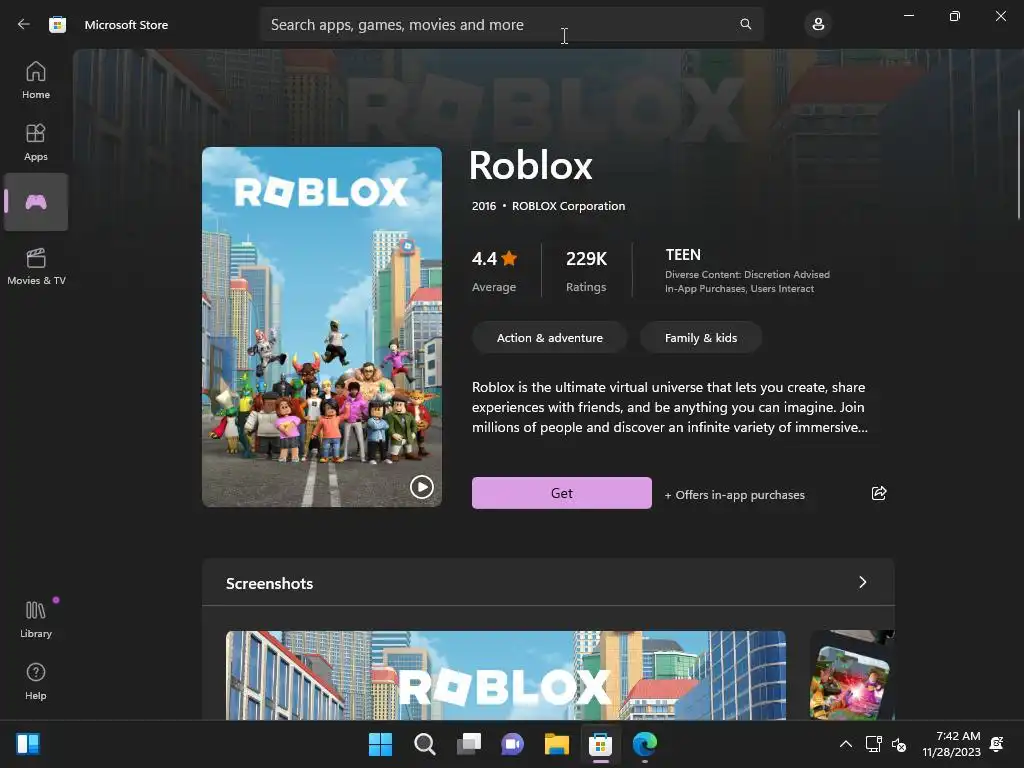This screenshot has width=1024, height=768.
Task: Open the Library in sidebar
Action: click(36, 619)
